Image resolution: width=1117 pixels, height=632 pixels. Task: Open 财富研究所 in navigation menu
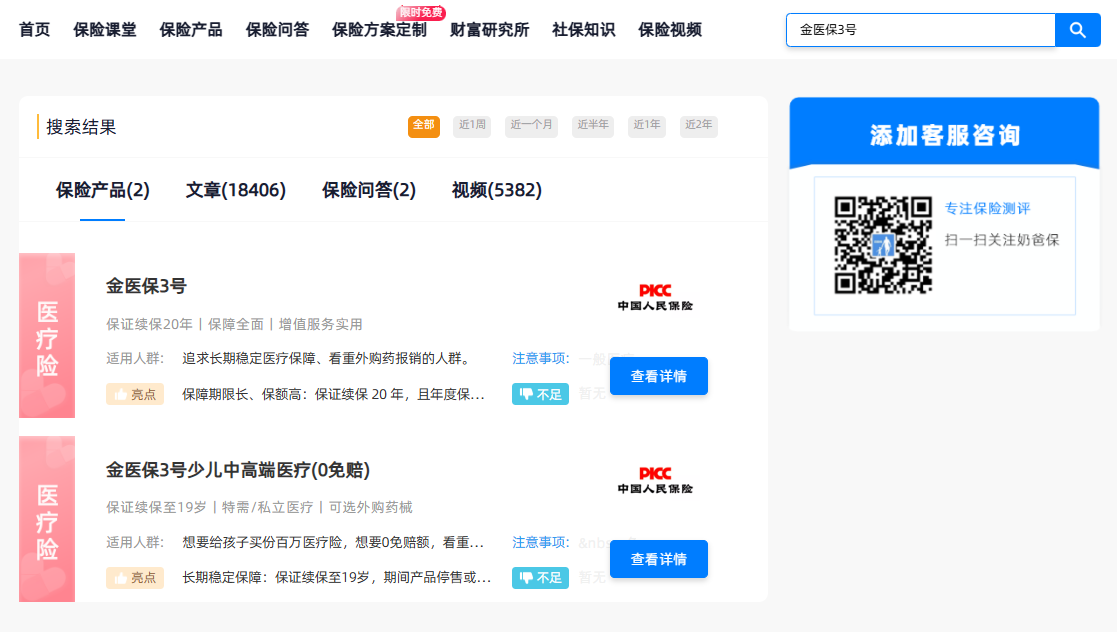pos(489,30)
